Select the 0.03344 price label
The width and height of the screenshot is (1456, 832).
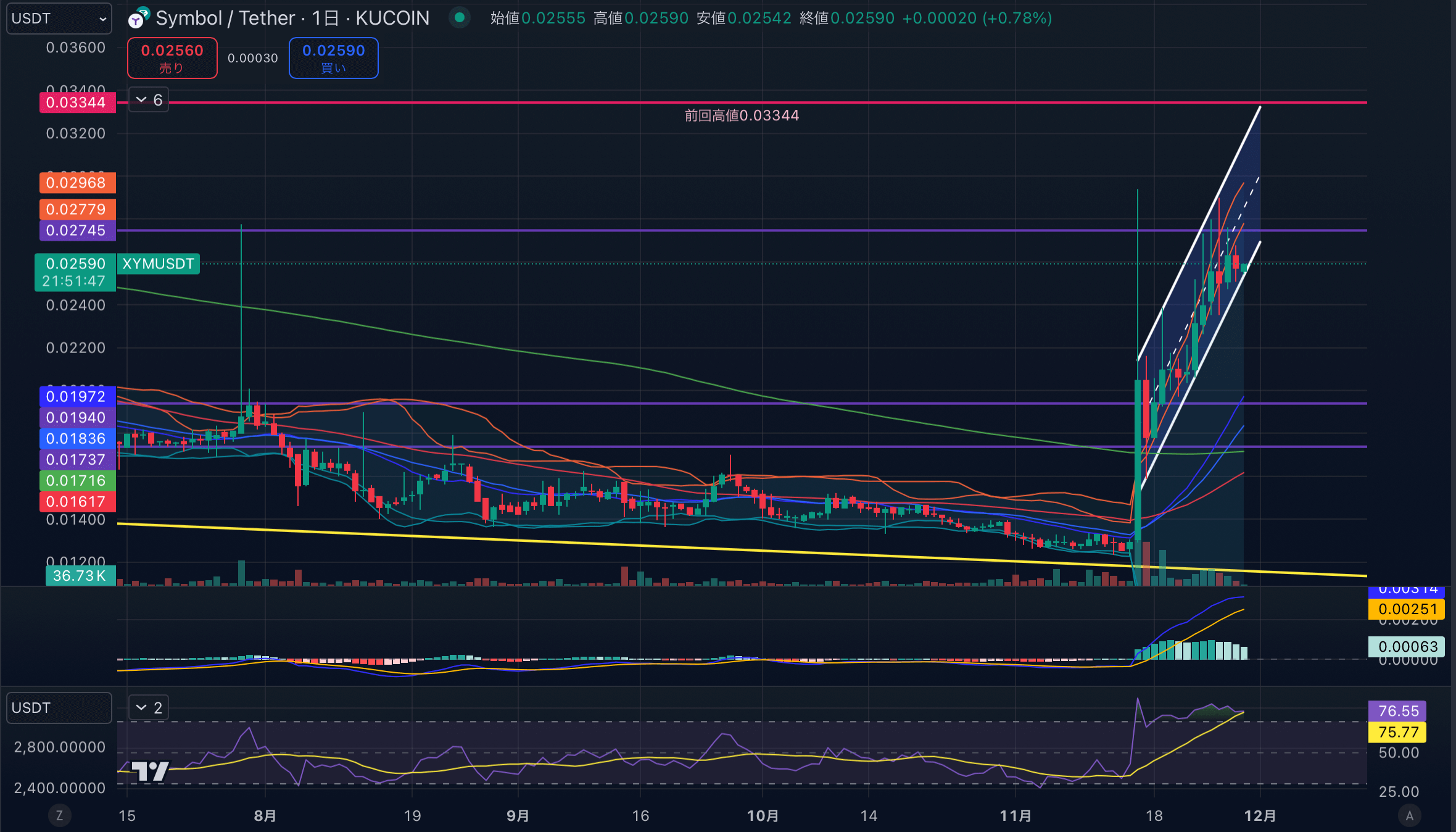click(x=78, y=102)
